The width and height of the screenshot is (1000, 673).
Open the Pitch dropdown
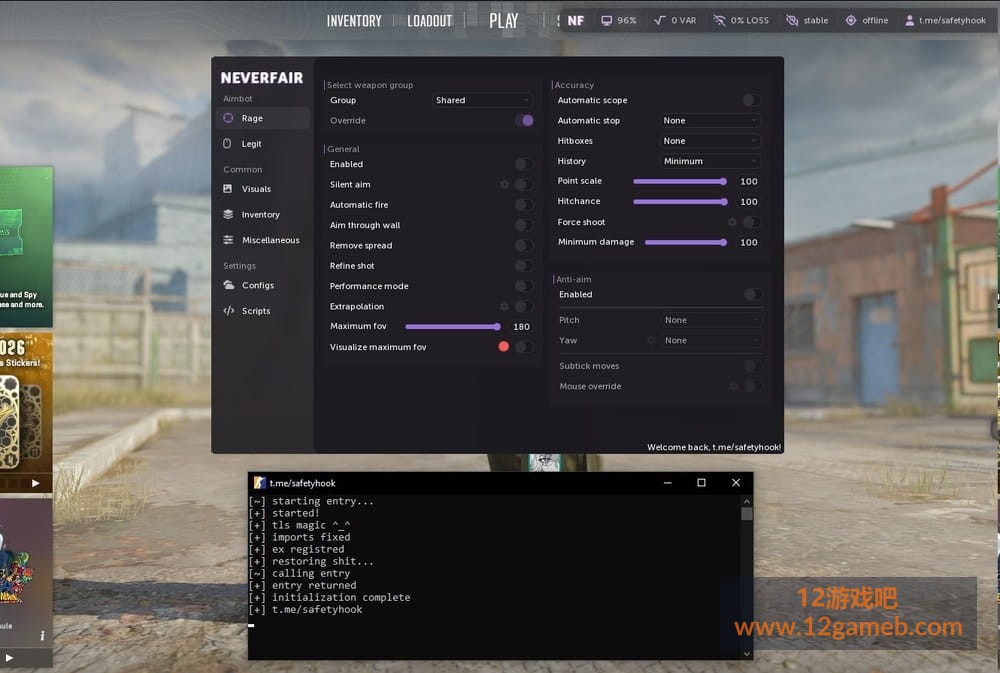[x=711, y=320]
